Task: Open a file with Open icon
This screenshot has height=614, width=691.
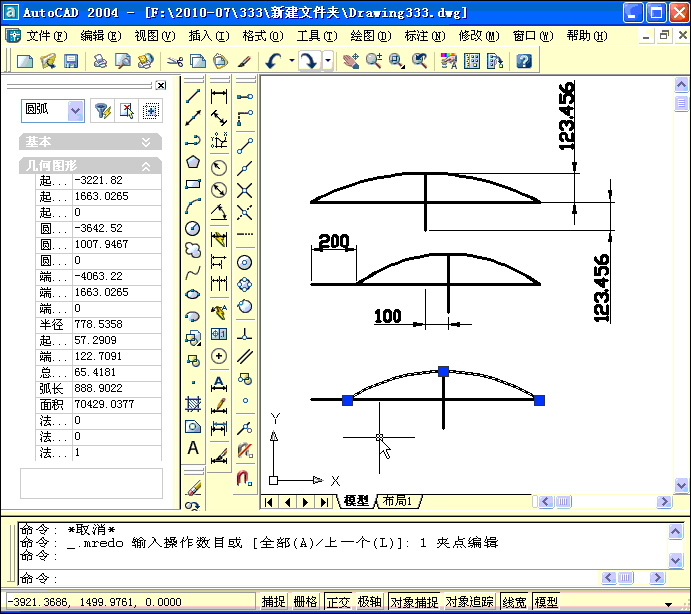Action: (x=48, y=61)
